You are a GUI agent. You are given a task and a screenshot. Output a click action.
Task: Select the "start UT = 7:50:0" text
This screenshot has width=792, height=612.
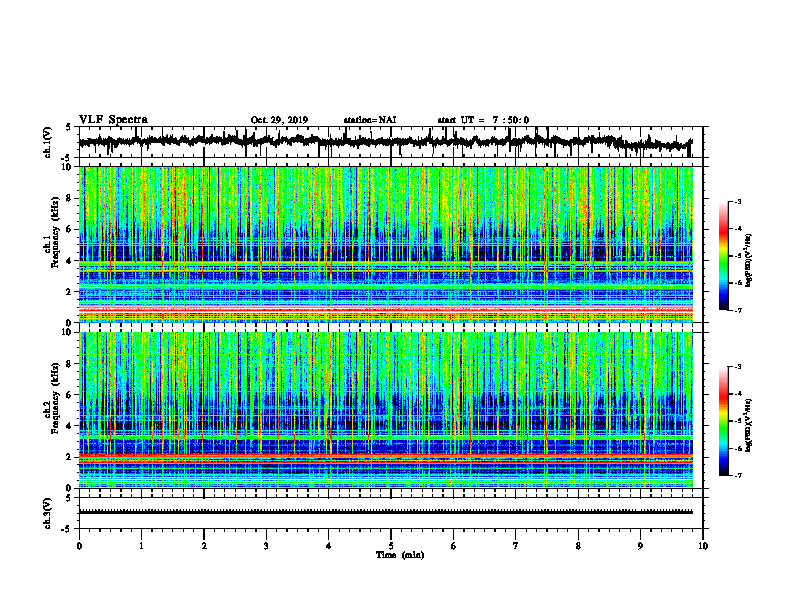point(483,120)
